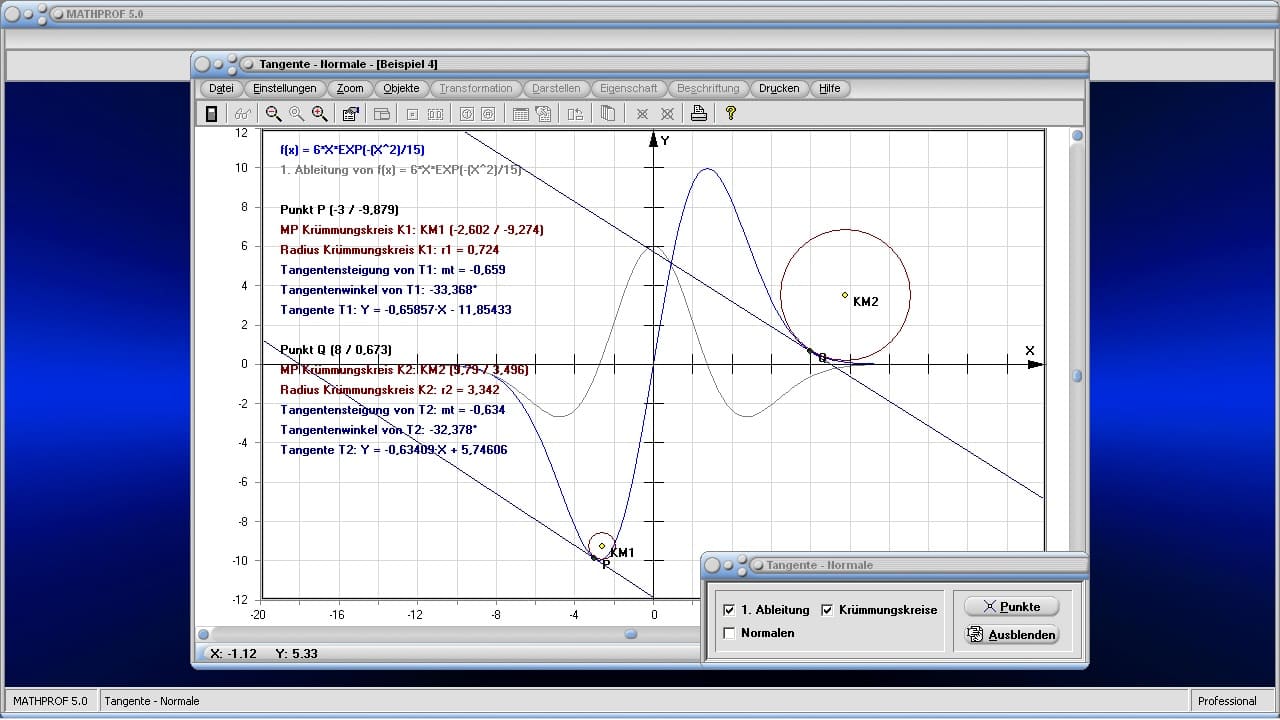This screenshot has height=720, width=1280.
Task: Click the greyed Darstellen menu
Action: pos(556,88)
